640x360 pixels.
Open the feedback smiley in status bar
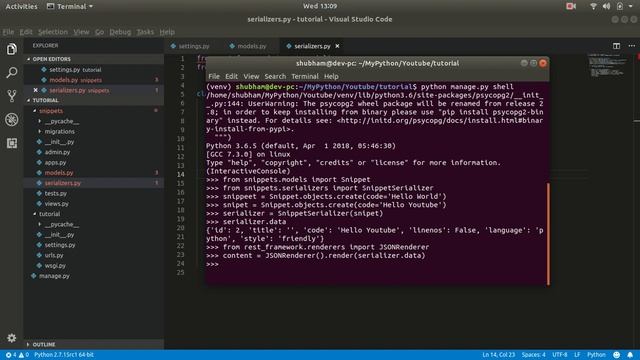point(617,355)
